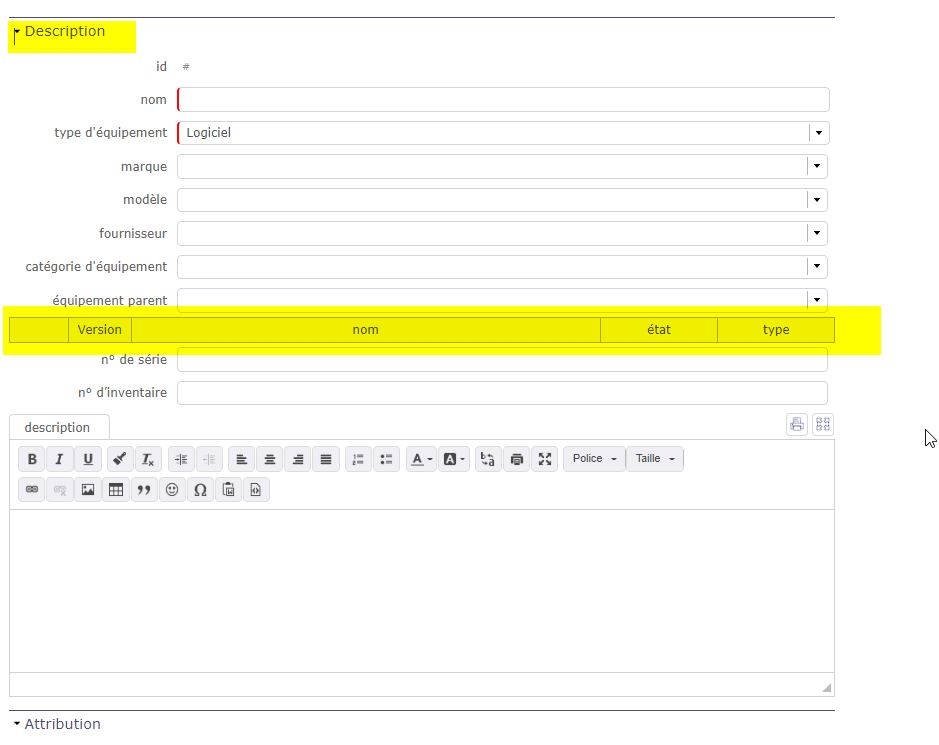
Task: Insert an image into the description
Action: 87,490
